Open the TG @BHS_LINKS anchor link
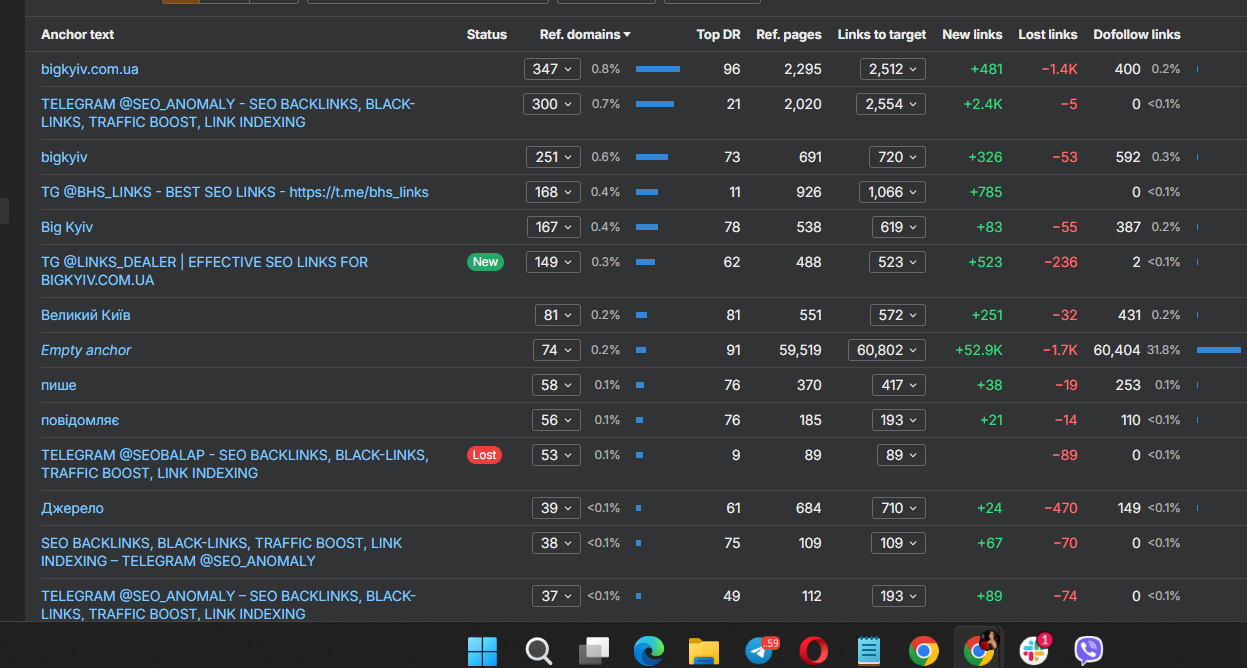Image resolution: width=1247 pixels, height=668 pixels. point(235,192)
